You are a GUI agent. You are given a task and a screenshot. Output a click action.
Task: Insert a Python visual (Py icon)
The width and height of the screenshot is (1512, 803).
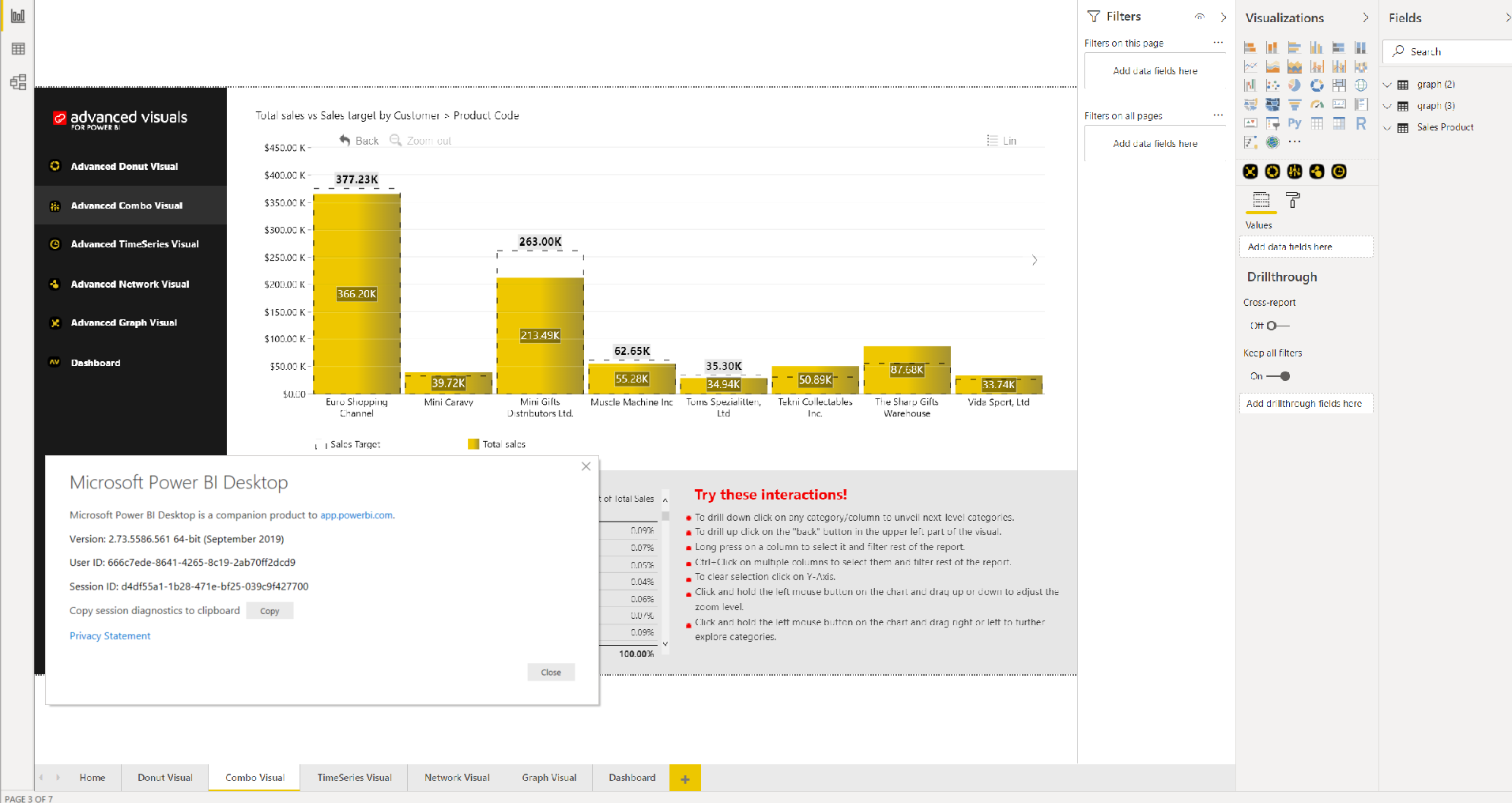pyautogui.click(x=1295, y=123)
